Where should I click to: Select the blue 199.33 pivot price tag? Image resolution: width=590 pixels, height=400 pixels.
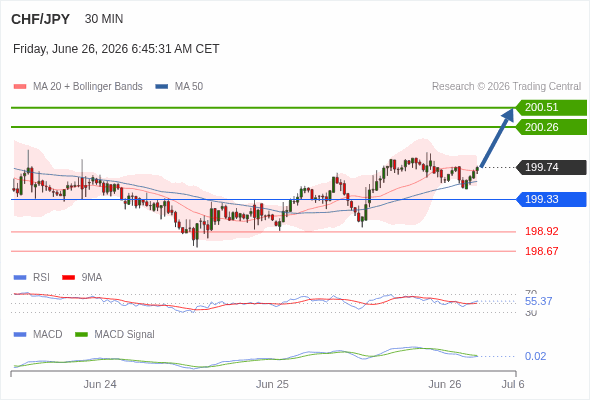[x=551, y=199]
